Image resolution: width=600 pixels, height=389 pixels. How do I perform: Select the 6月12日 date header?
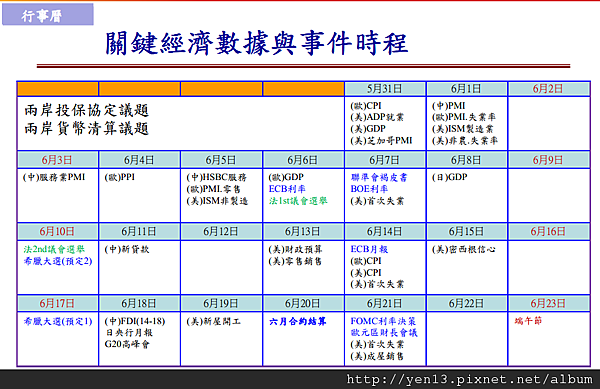tap(221, 231)
